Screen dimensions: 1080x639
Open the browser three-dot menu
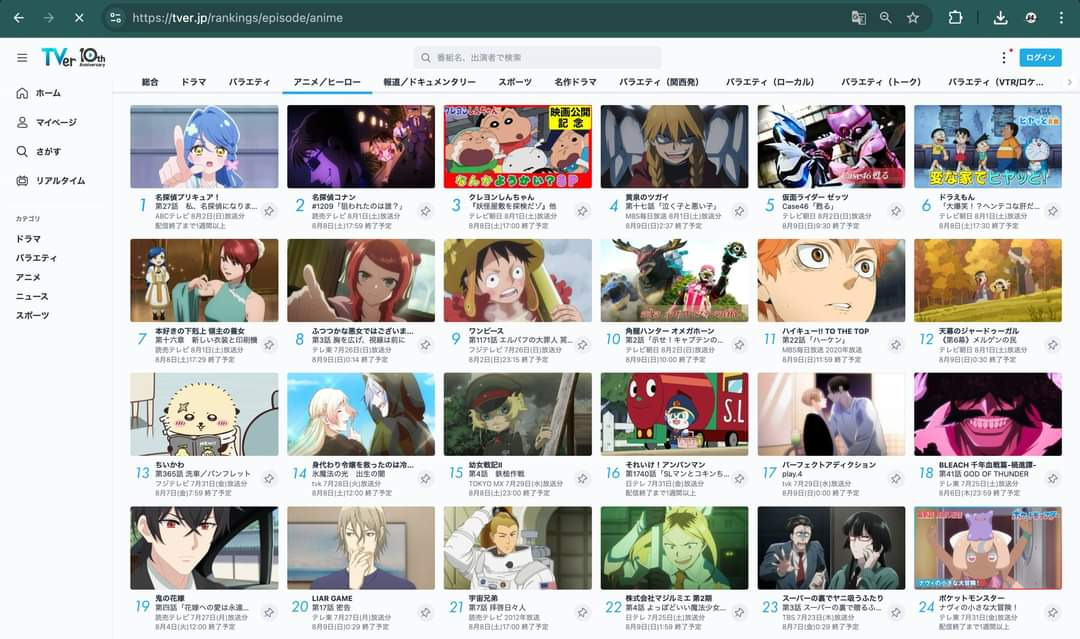click(x=1061, y=18)
